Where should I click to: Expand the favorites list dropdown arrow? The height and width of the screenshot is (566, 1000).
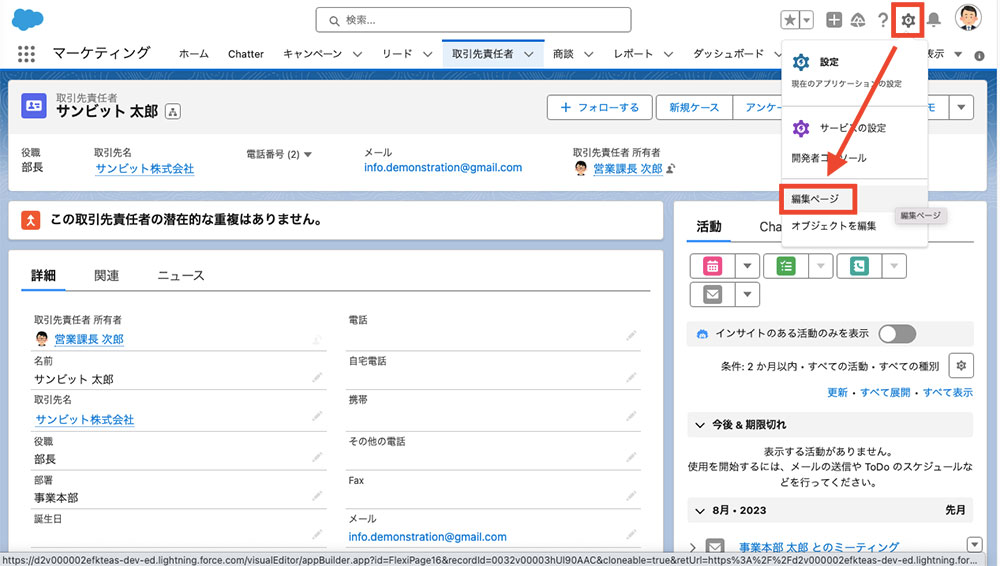tap(807, 20)
